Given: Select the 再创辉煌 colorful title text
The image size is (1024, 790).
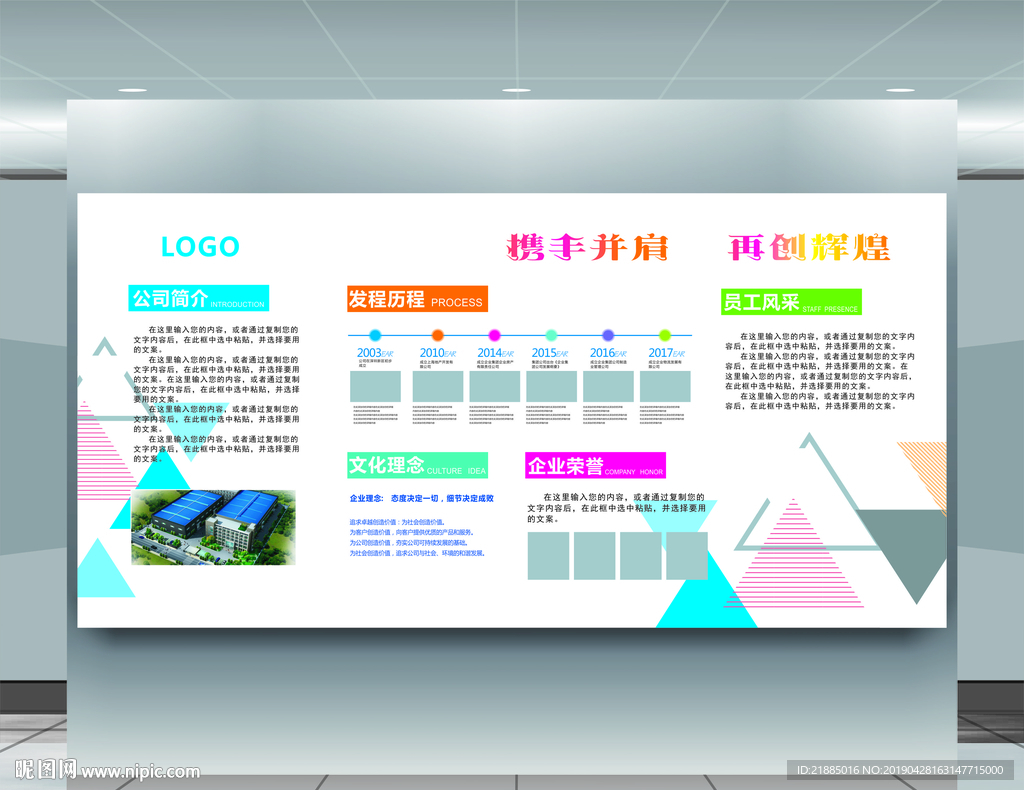Looking at the screenshot, I should tap(812, 248).
